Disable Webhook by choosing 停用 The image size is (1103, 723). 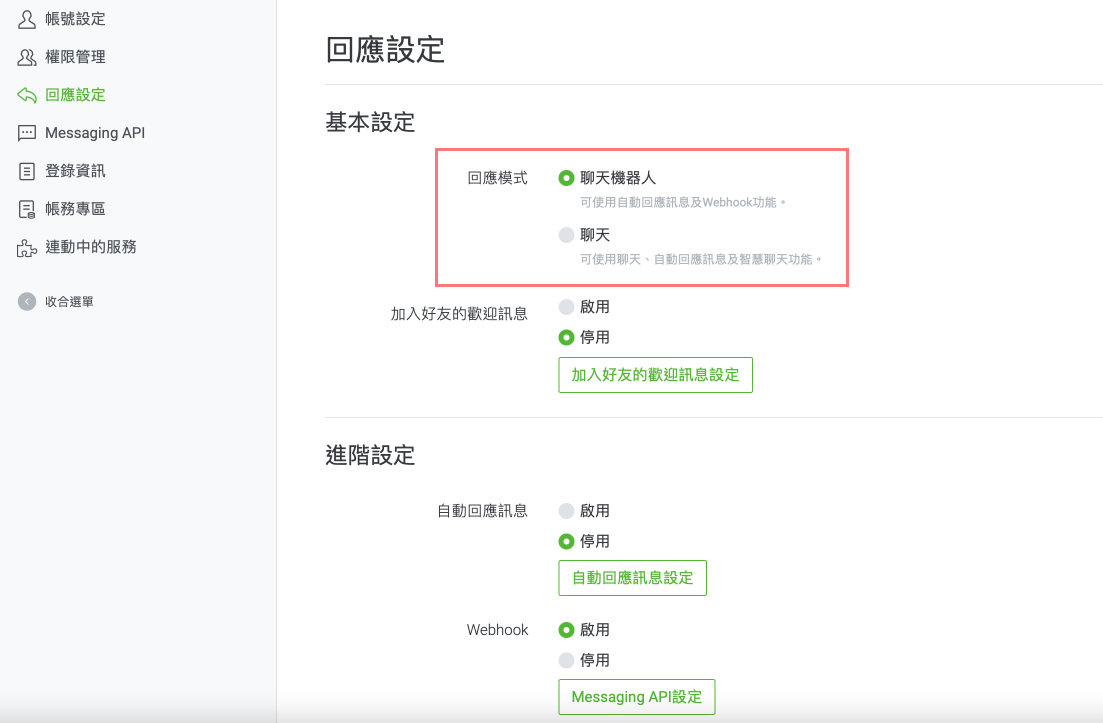[x=566, y=660]
